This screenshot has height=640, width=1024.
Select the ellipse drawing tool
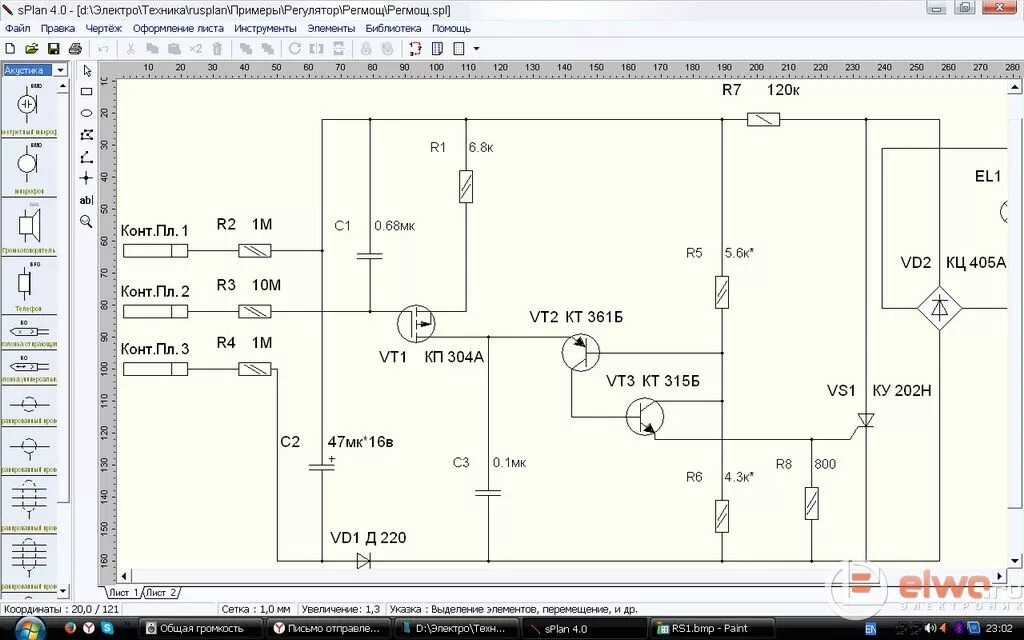86,113
